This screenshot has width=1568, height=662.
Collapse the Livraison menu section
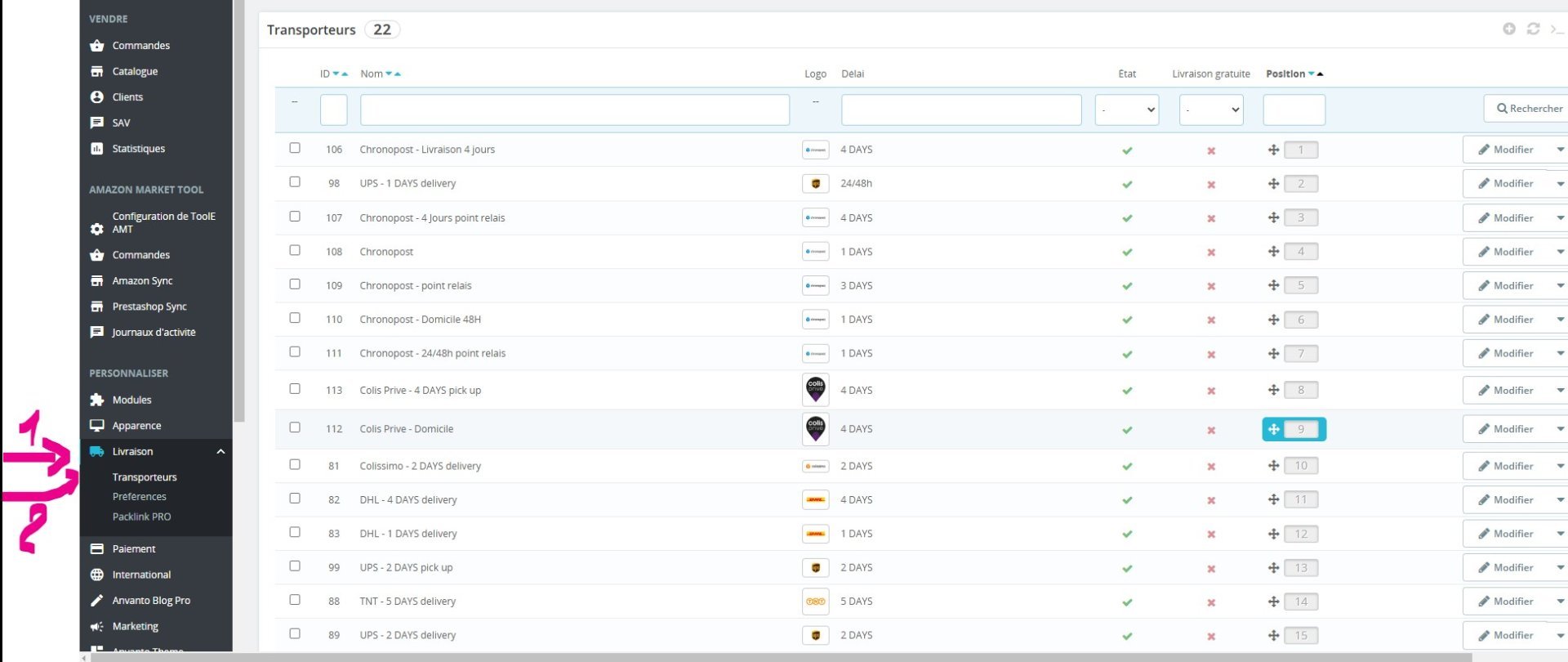(220, 452)
